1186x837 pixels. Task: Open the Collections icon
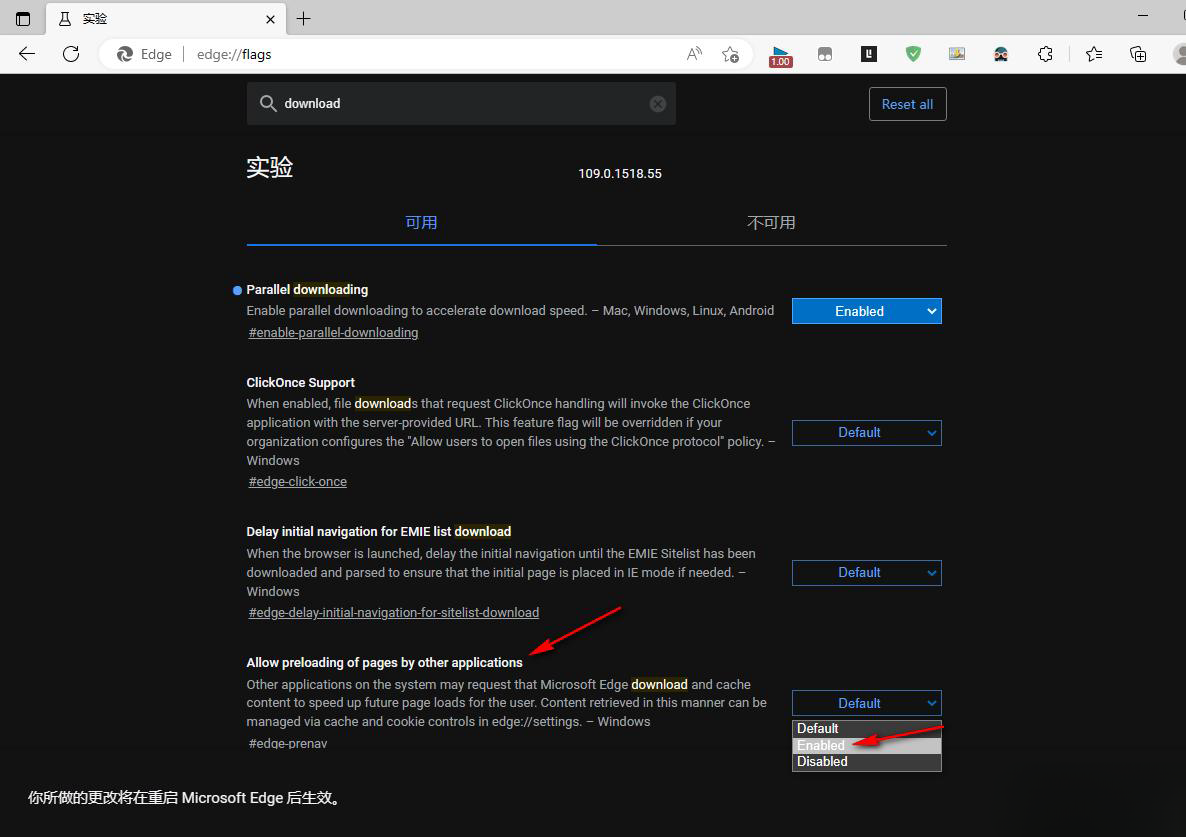1138,54
